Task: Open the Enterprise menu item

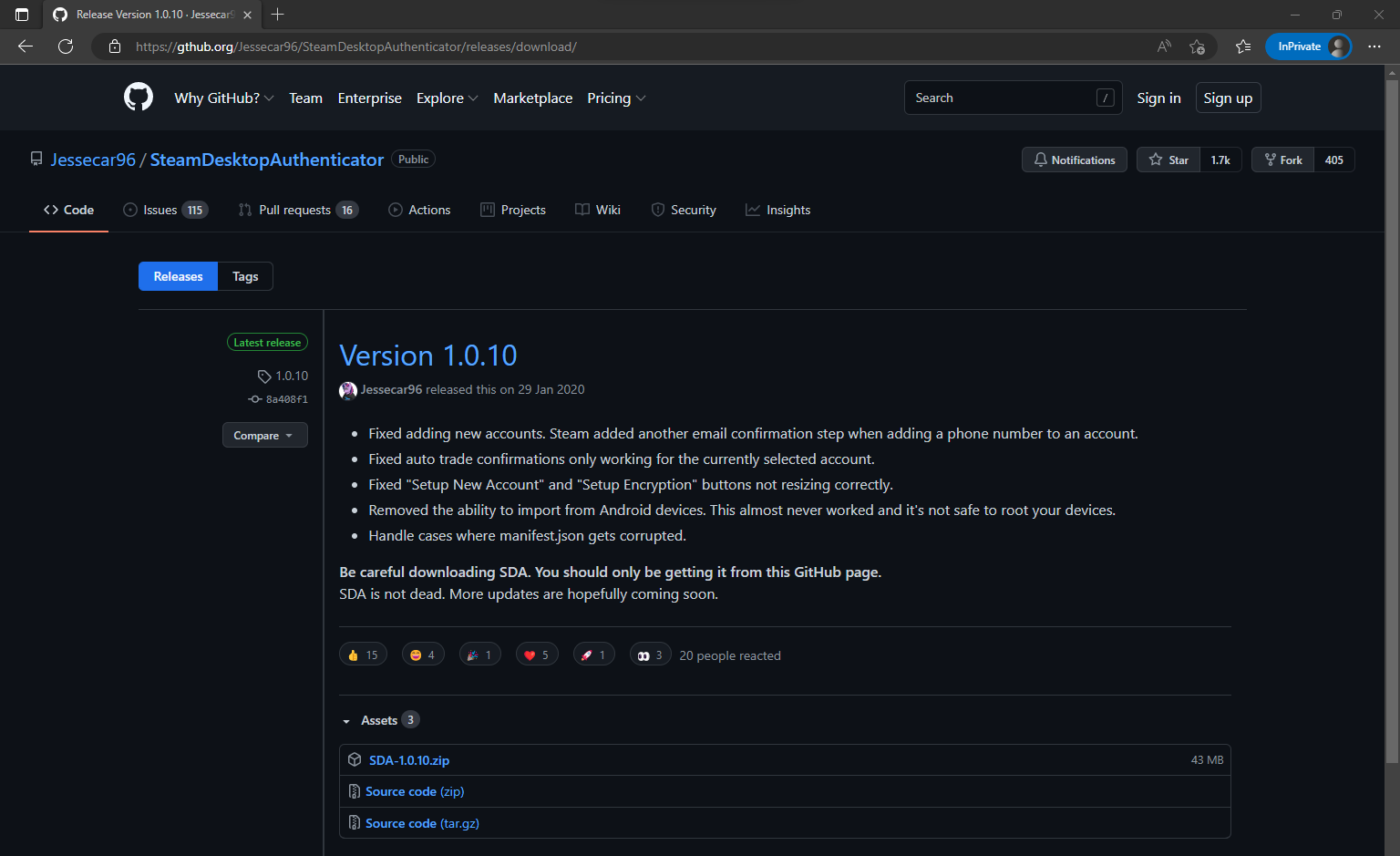Action: point(369,98)
